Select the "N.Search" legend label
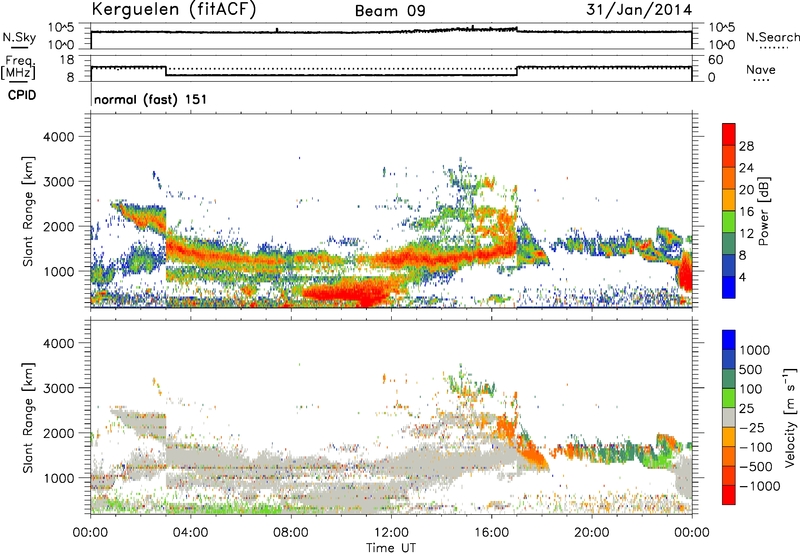Viewport: 800px width, 554px height. click(x=772, y=37)
